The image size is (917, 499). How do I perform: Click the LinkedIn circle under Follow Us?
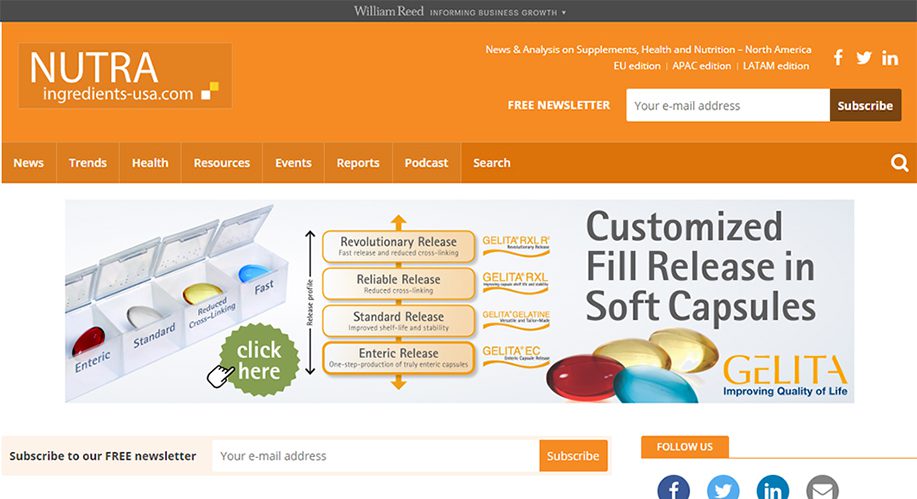pos(773,488)
